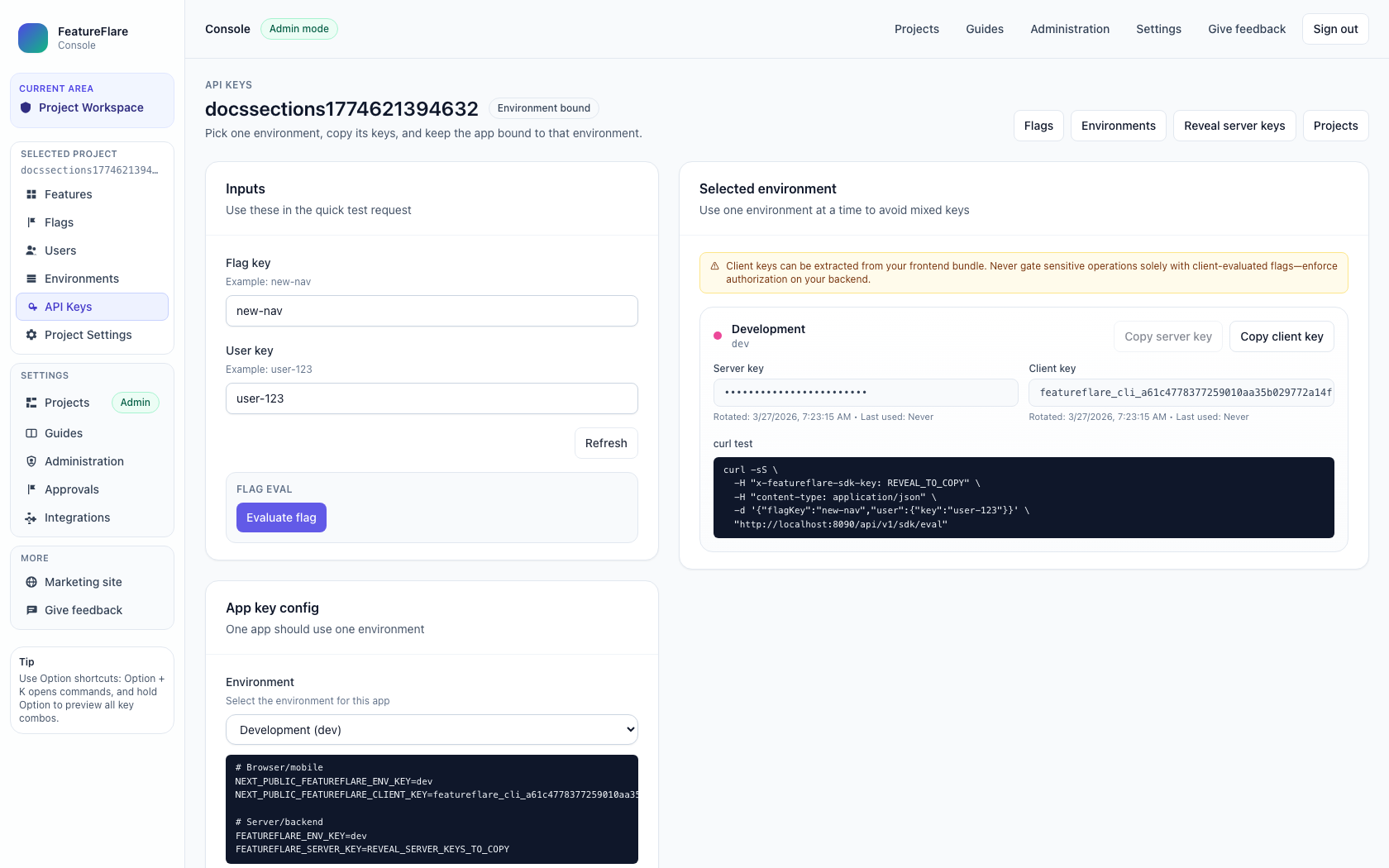Open Settings in the top navigation

pos(1158,29)
